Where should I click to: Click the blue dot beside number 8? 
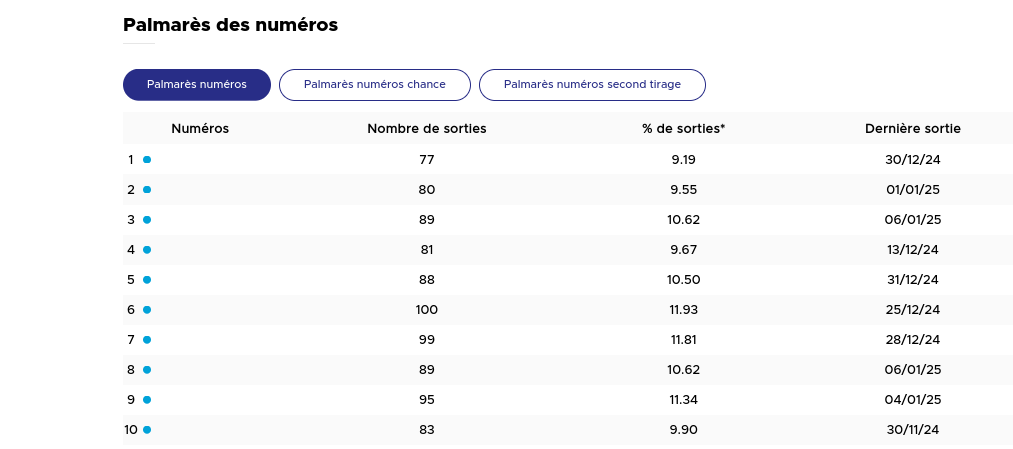tap(147, 370)
